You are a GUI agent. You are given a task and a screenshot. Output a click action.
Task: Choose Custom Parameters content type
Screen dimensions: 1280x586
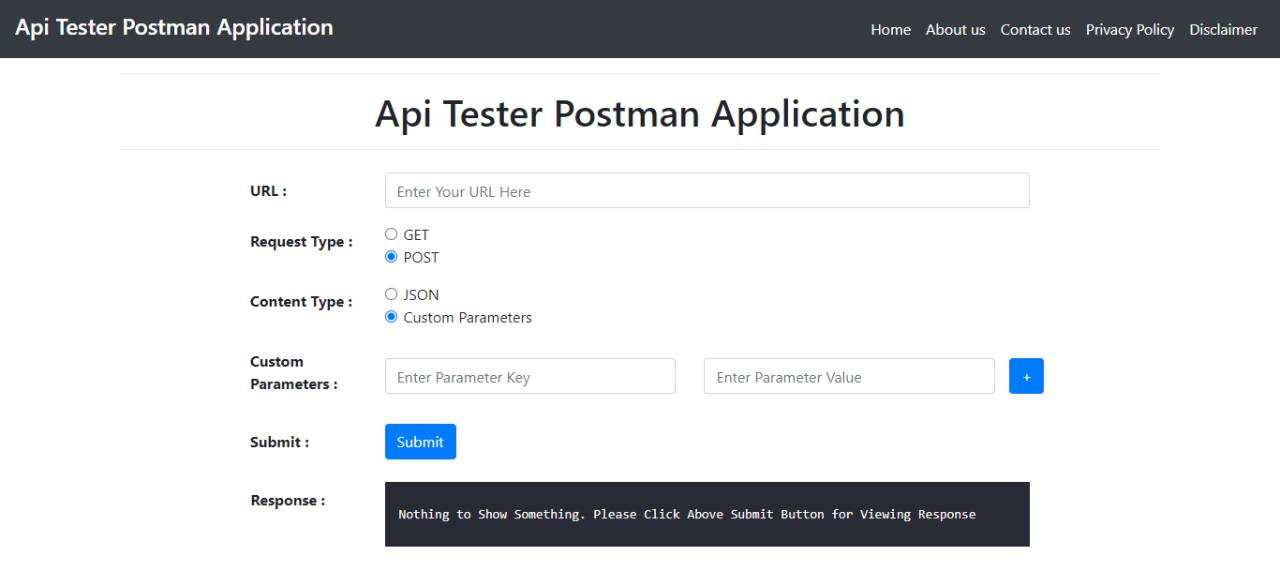pyautogui.click(x=391, y=317)
